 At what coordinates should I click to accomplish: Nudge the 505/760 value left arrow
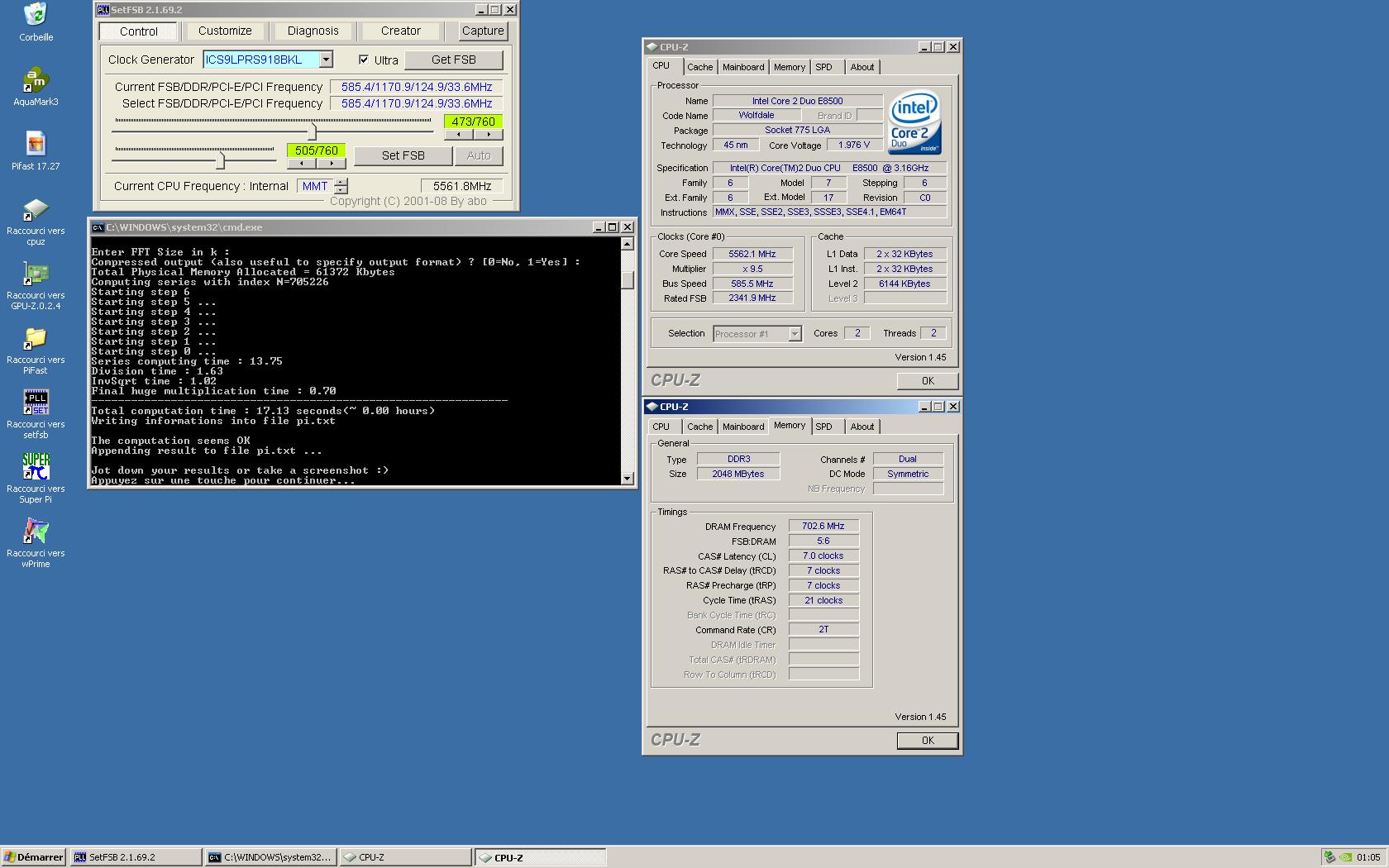click(302, 163)
